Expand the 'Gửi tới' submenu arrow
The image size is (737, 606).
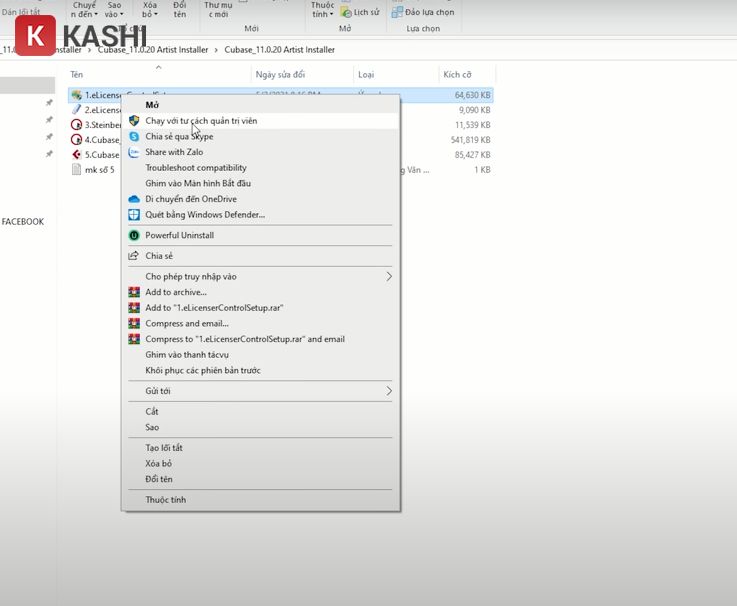389,391
